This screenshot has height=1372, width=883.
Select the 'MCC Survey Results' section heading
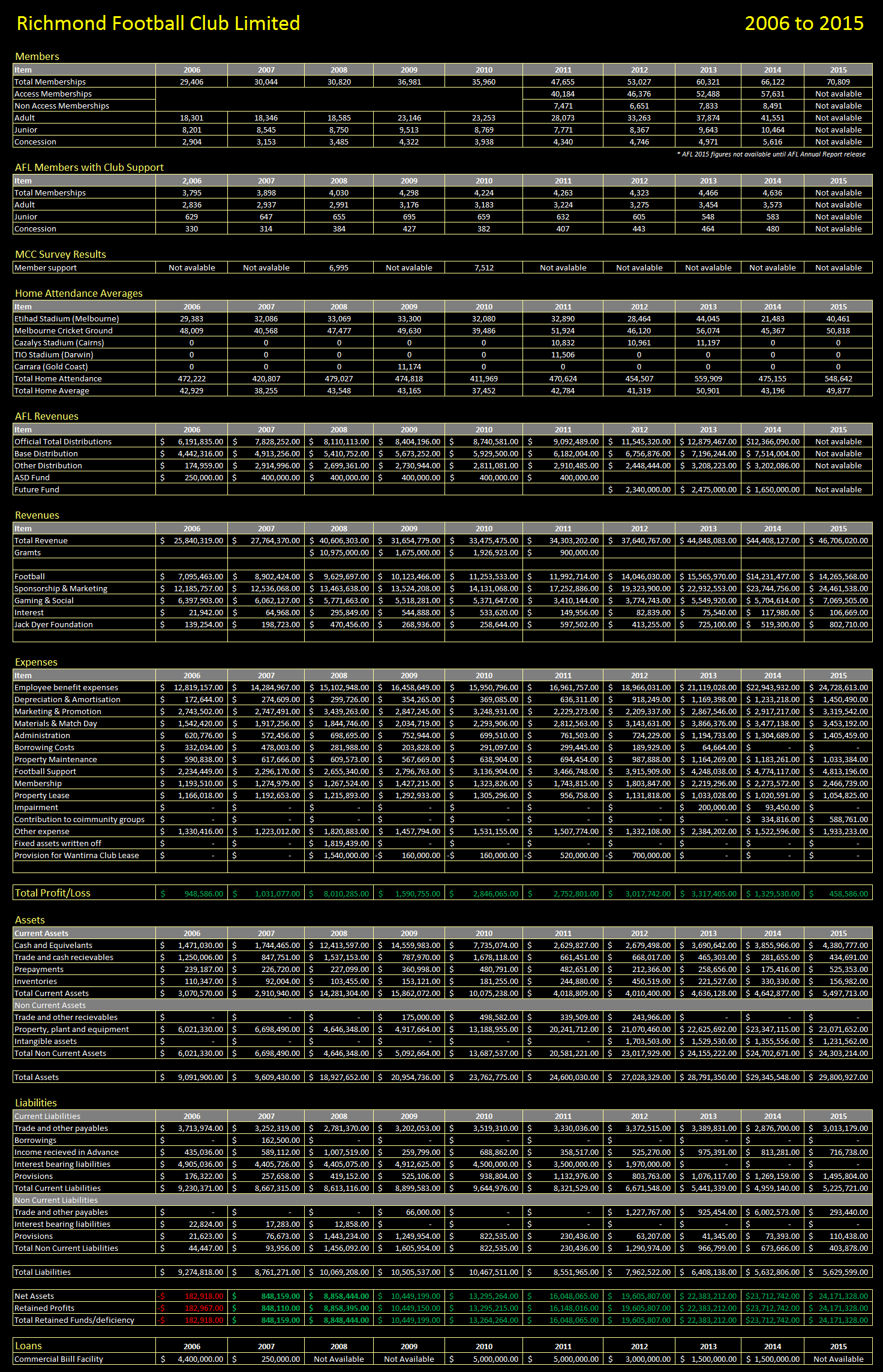61,254
